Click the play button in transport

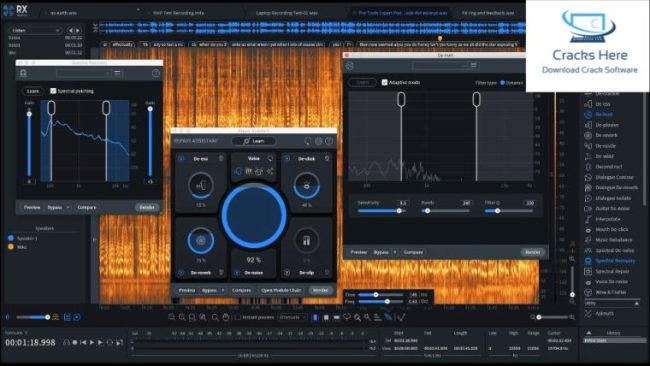tap(92, 342)
